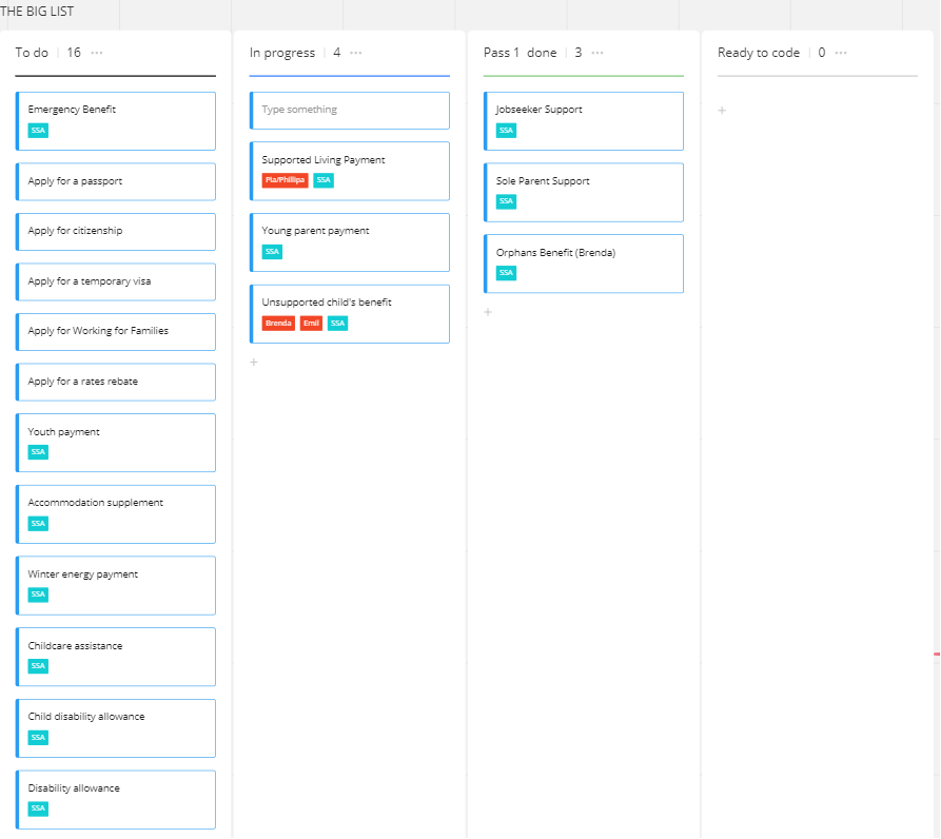Select the Ready to code column title
This screenshot has height=839, width=941.
(x=758, y=53)
